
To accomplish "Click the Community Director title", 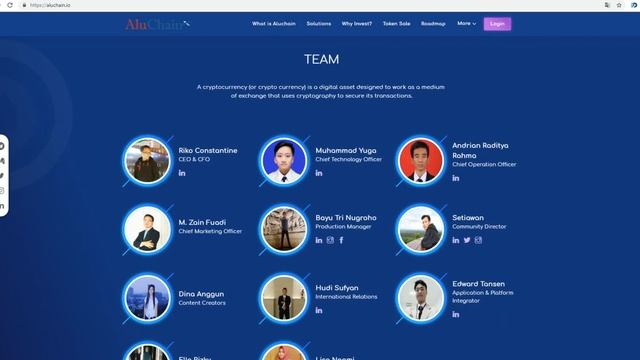I will [x=479, y=227].
